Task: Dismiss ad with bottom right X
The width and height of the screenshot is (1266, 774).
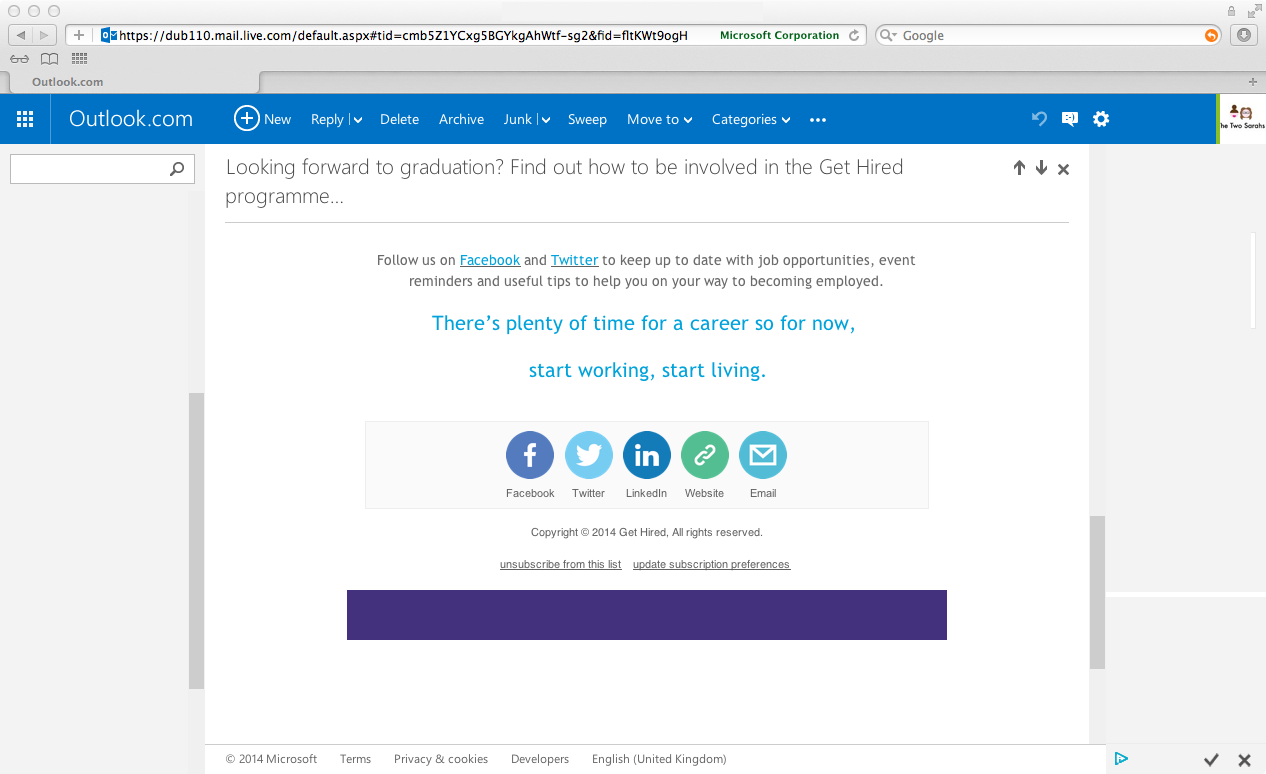Action: pos(1244,760)
